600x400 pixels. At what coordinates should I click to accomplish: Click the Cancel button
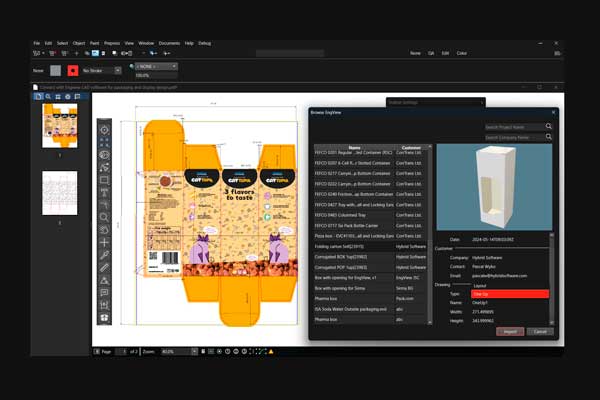coord(540,331)
